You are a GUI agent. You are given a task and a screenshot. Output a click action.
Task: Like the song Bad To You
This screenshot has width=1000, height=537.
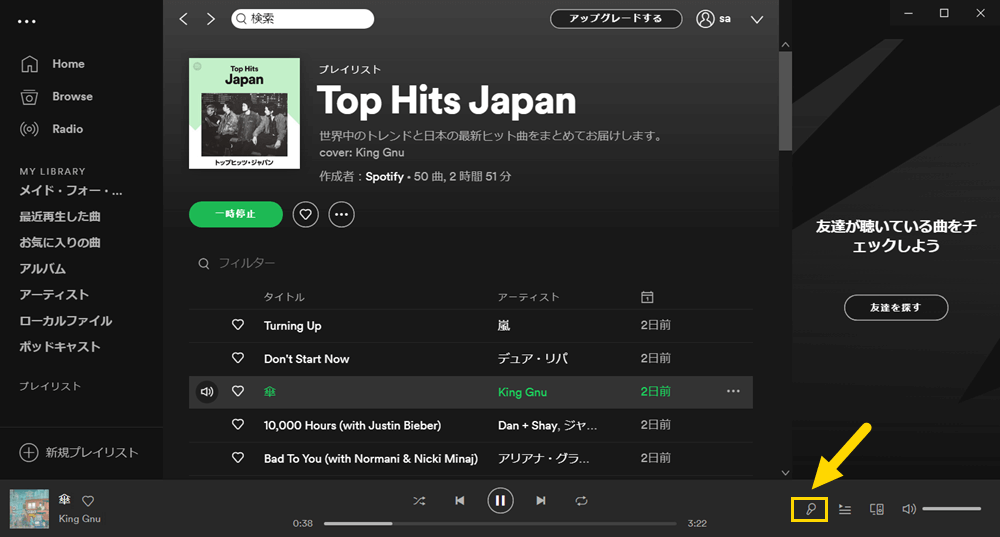(x=238, y=458)
